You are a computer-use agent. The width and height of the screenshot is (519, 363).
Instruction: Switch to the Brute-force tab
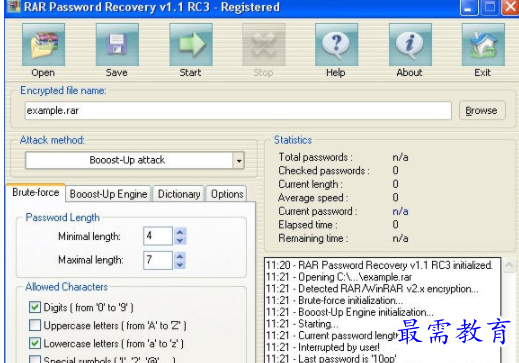[x=36, y=193]
